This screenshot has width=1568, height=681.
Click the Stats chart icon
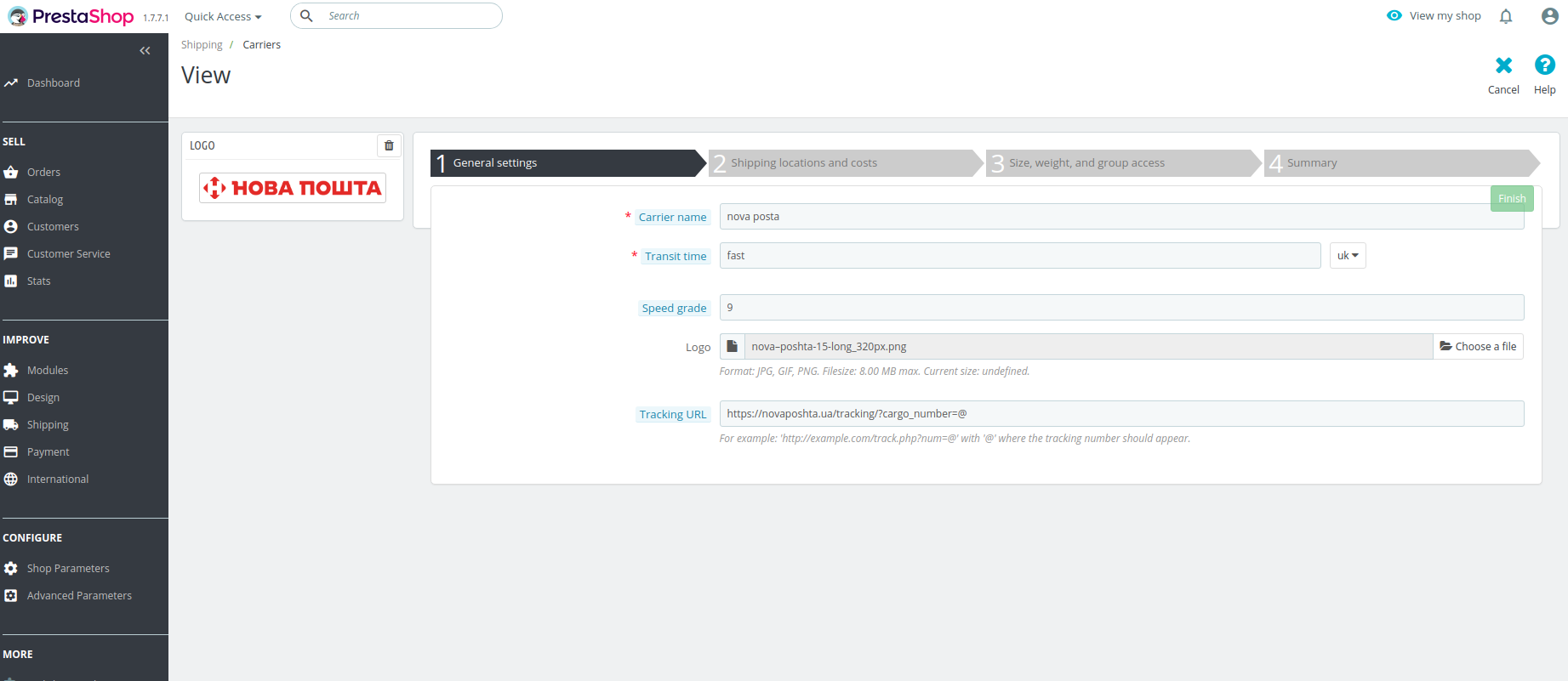click(10, 281)
